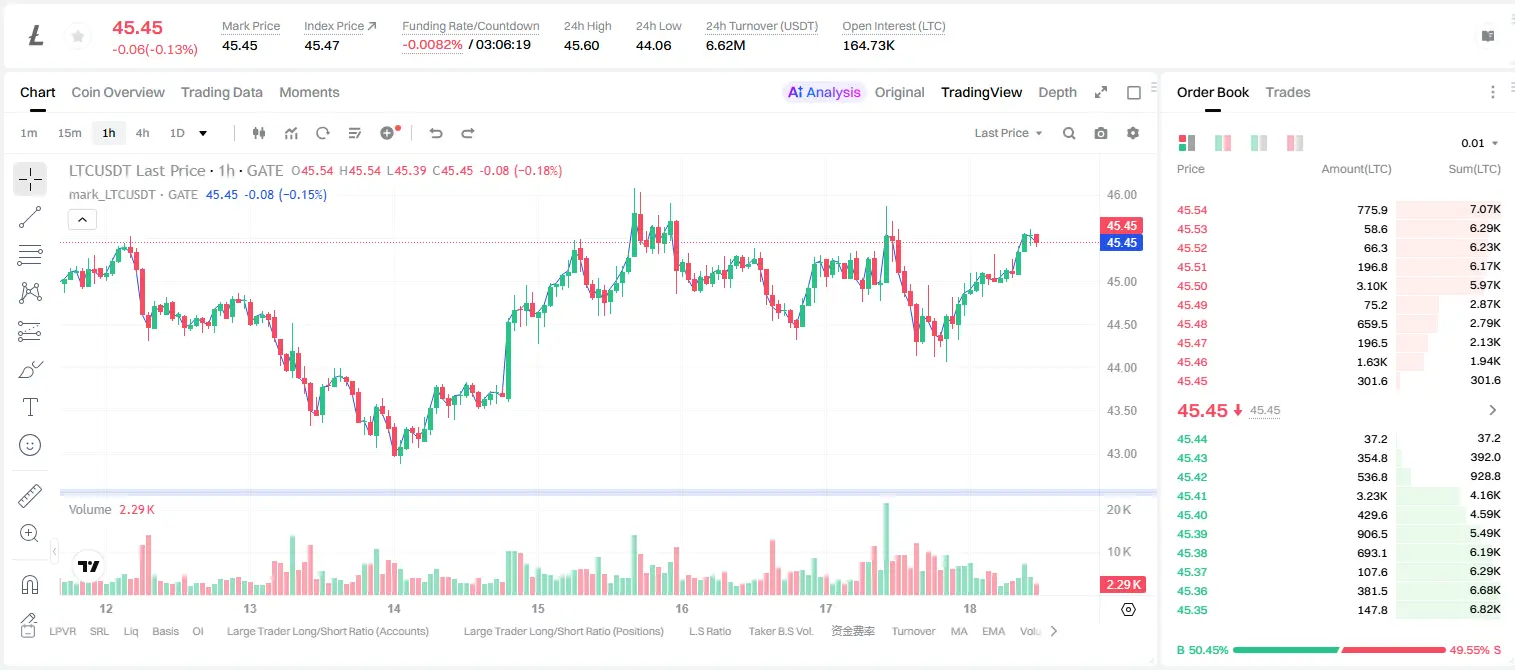Open the emoji sticker tool
Image resolution: width=1515 pixels, height=670 pixels.
coord(30,445)
